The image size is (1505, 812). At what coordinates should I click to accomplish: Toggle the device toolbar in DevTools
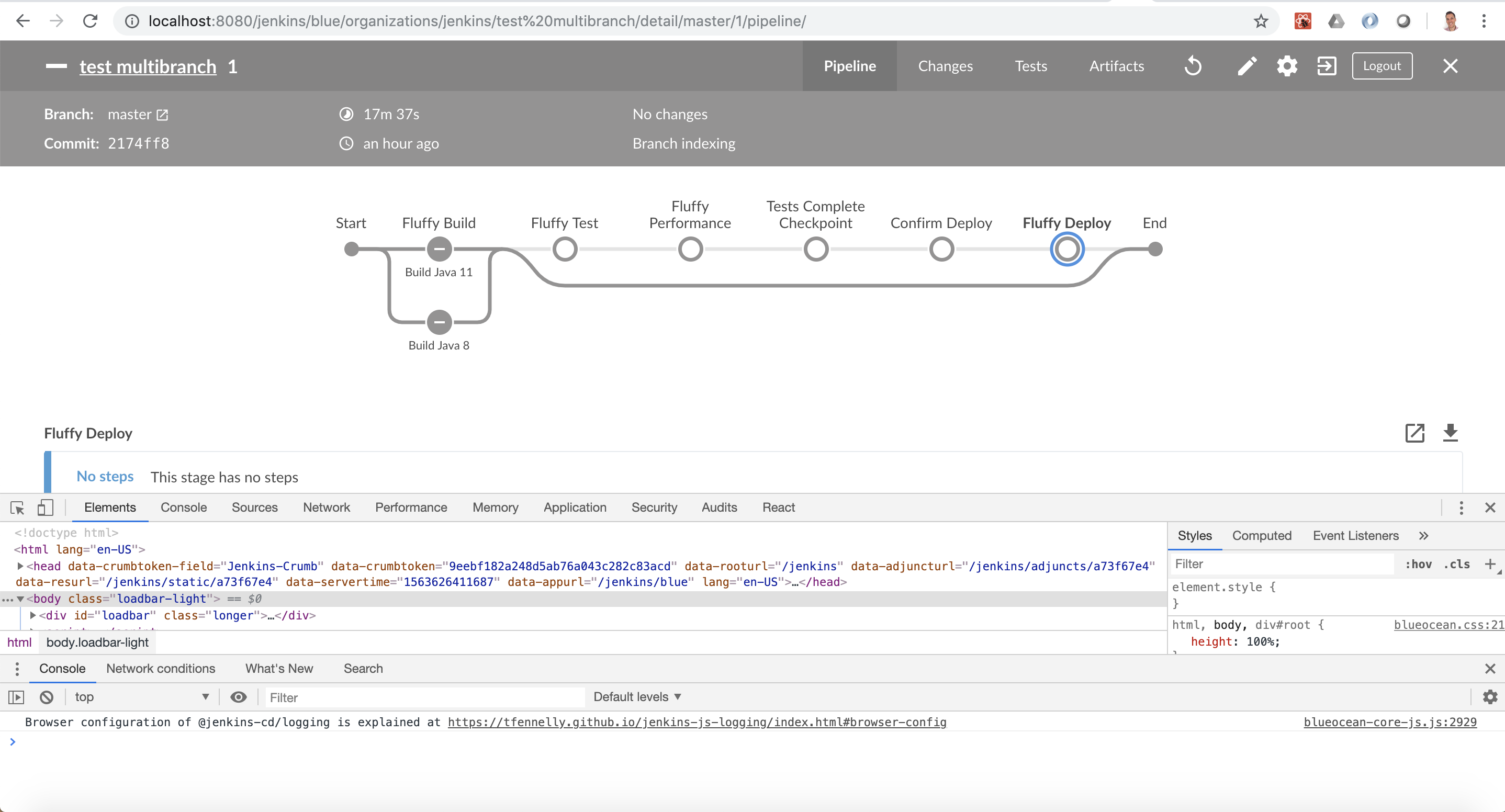(45, 507)
